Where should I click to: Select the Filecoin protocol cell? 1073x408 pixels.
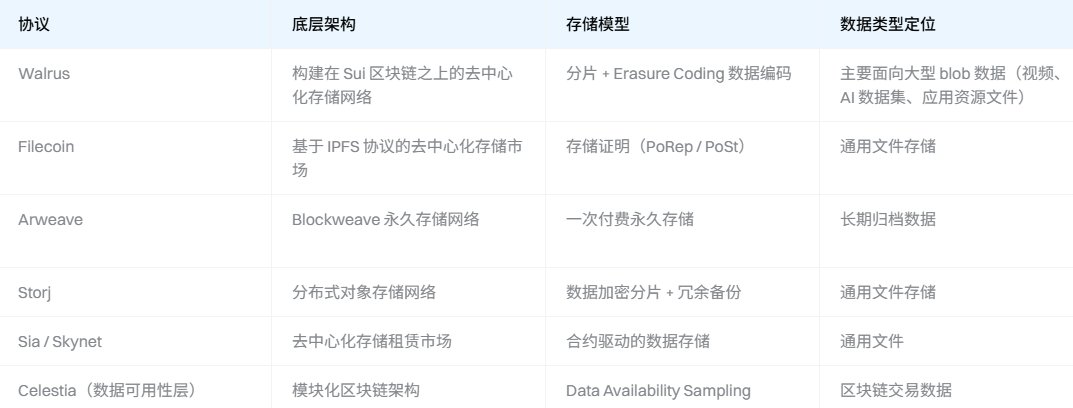[46, 147]
